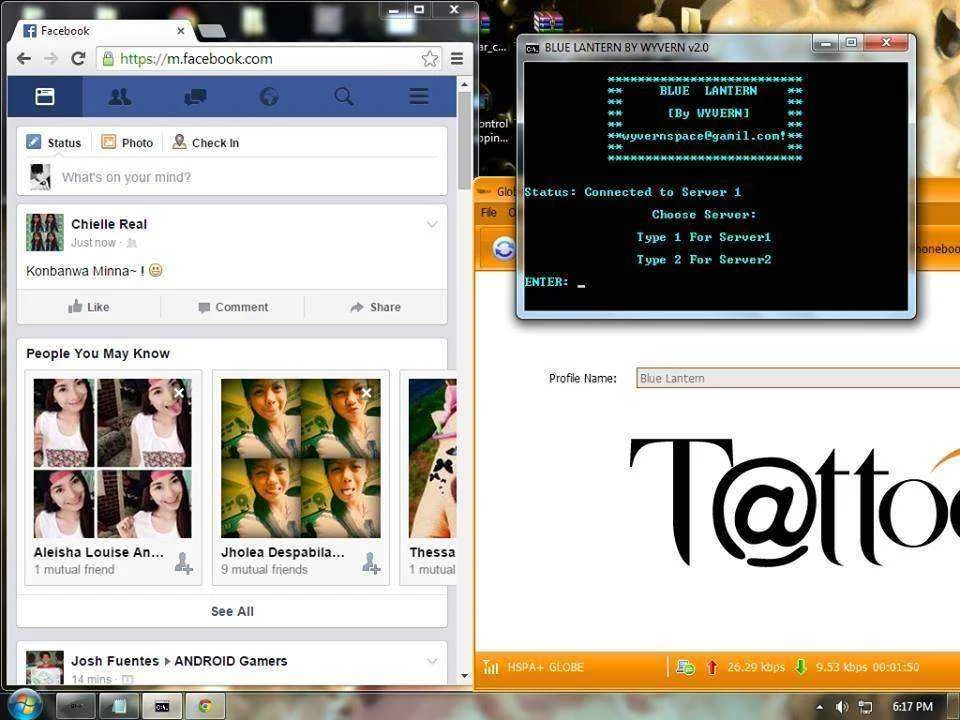Click scrollbar up arrow in Chrome
This screenshot has width=960, height=720.
465,84
